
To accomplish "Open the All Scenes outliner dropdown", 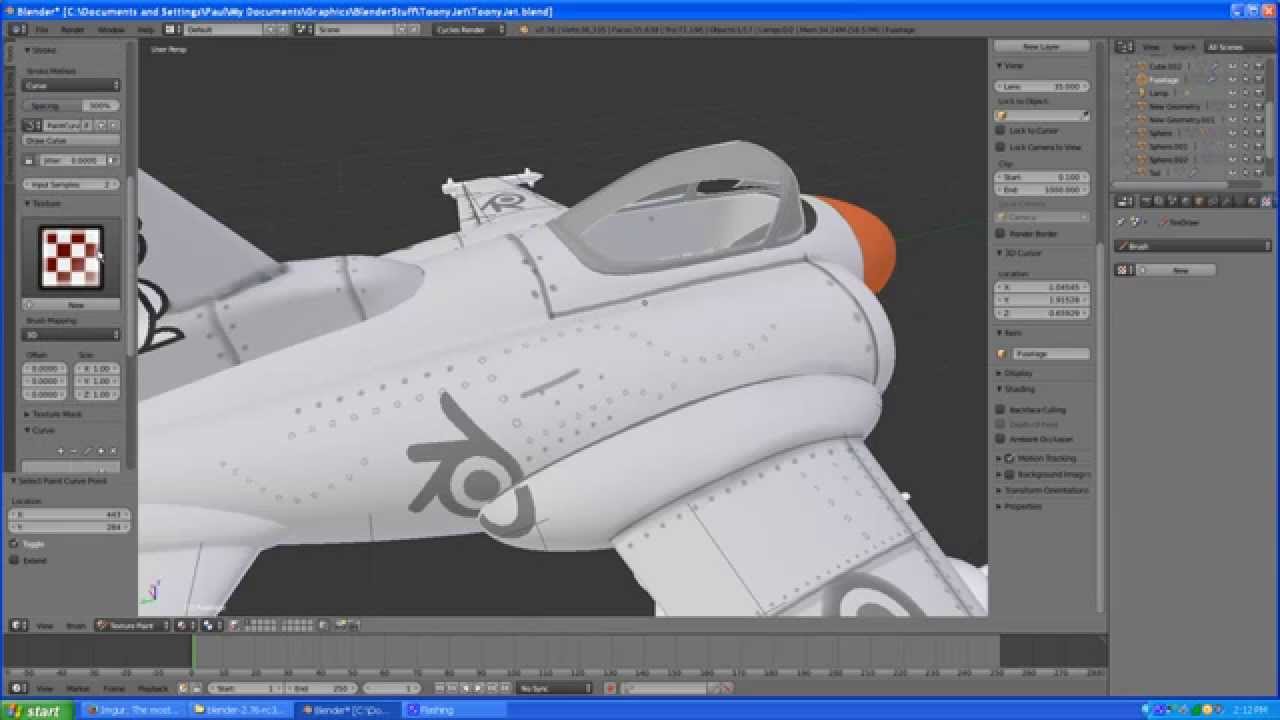I will tap(1238, 47).
